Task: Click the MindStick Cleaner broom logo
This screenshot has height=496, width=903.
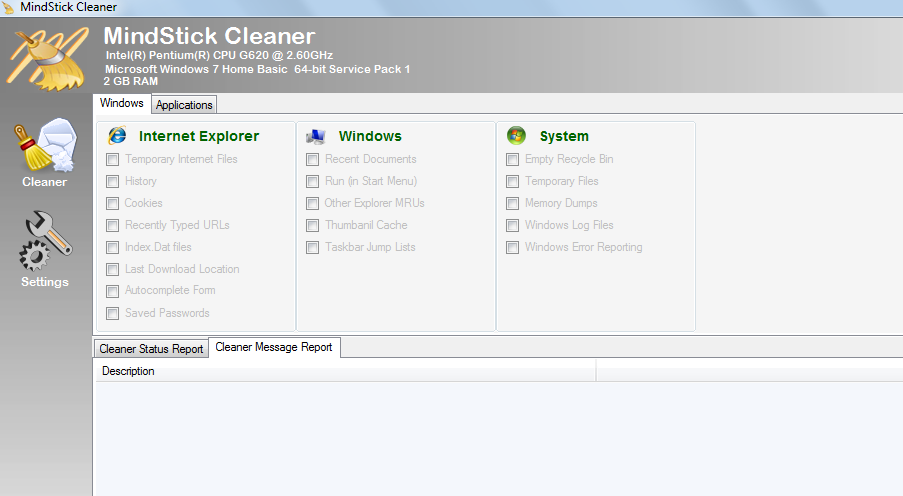Action: pyautogui.click(x=48, y=59)
